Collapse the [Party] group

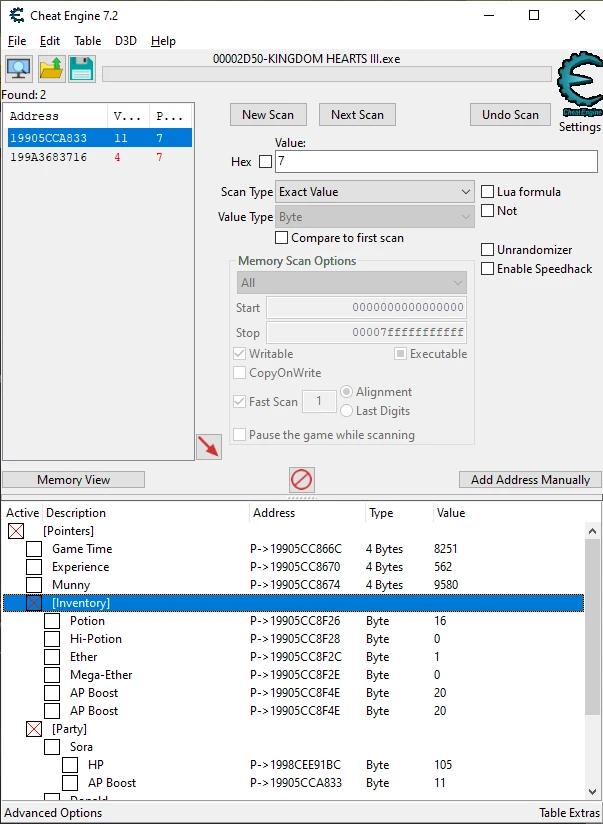pos(34,729)
